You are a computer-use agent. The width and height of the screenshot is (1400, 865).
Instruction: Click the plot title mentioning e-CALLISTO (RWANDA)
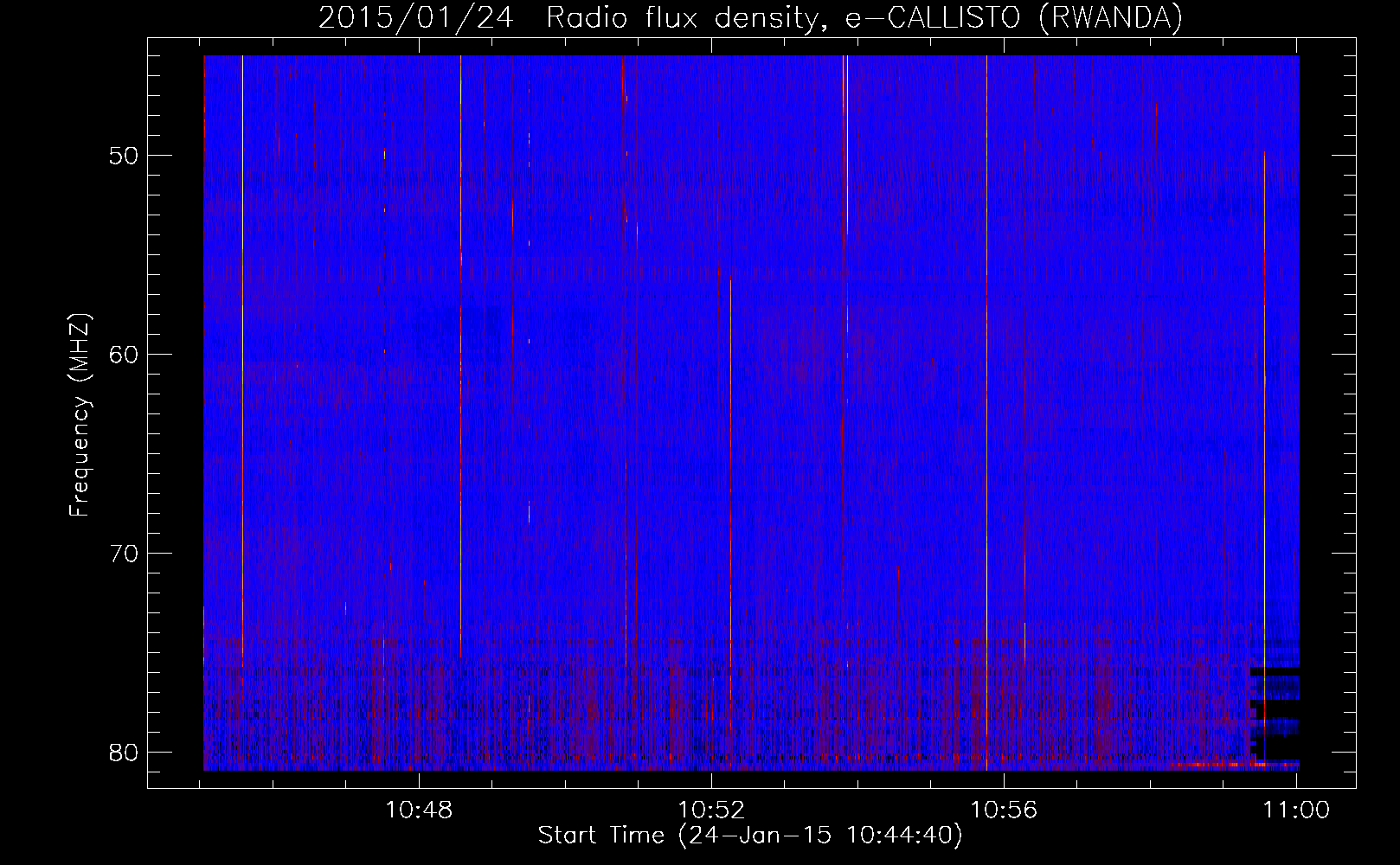tap(751, 17)
